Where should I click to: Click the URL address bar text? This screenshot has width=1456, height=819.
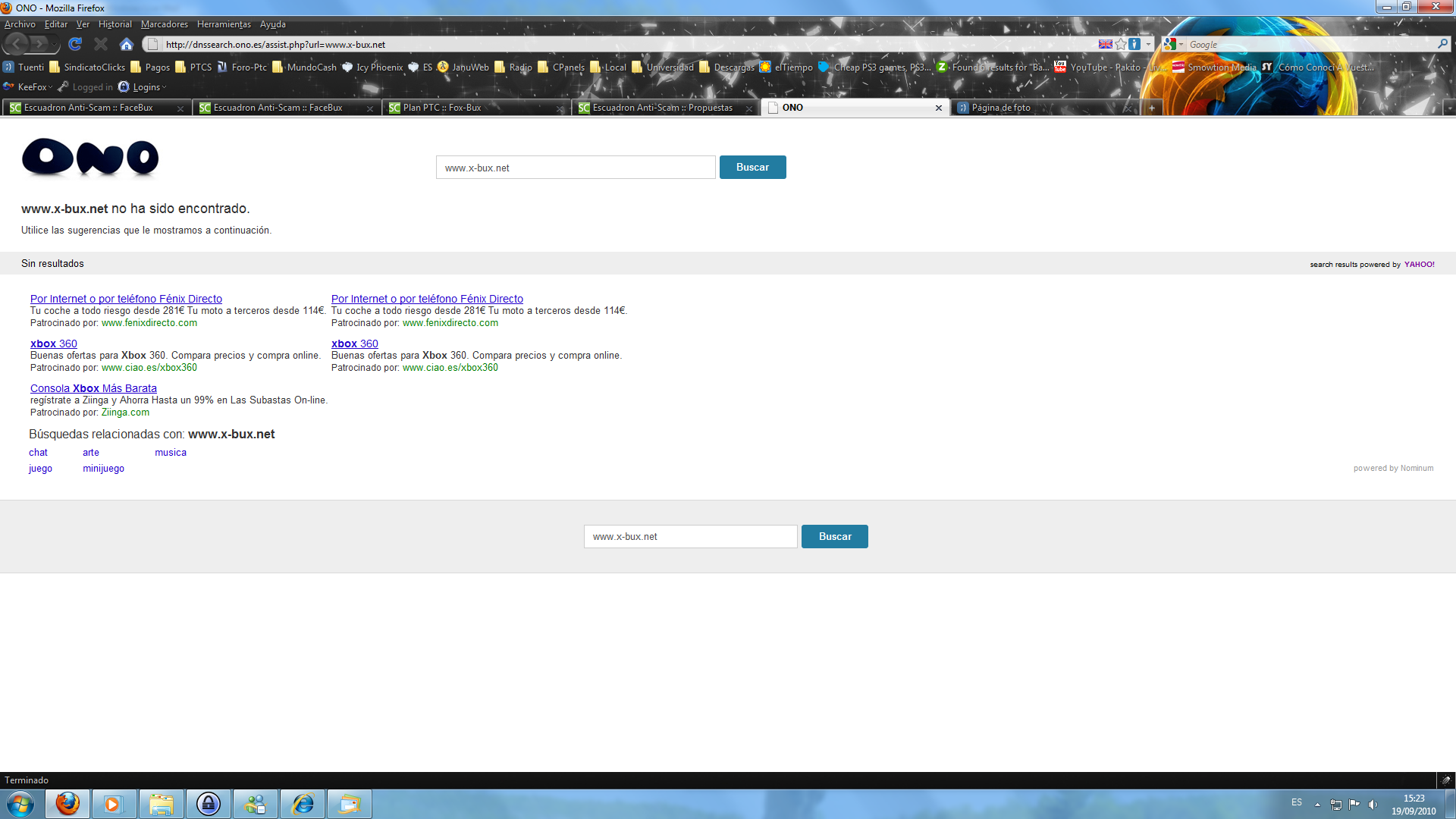(275, 45)
